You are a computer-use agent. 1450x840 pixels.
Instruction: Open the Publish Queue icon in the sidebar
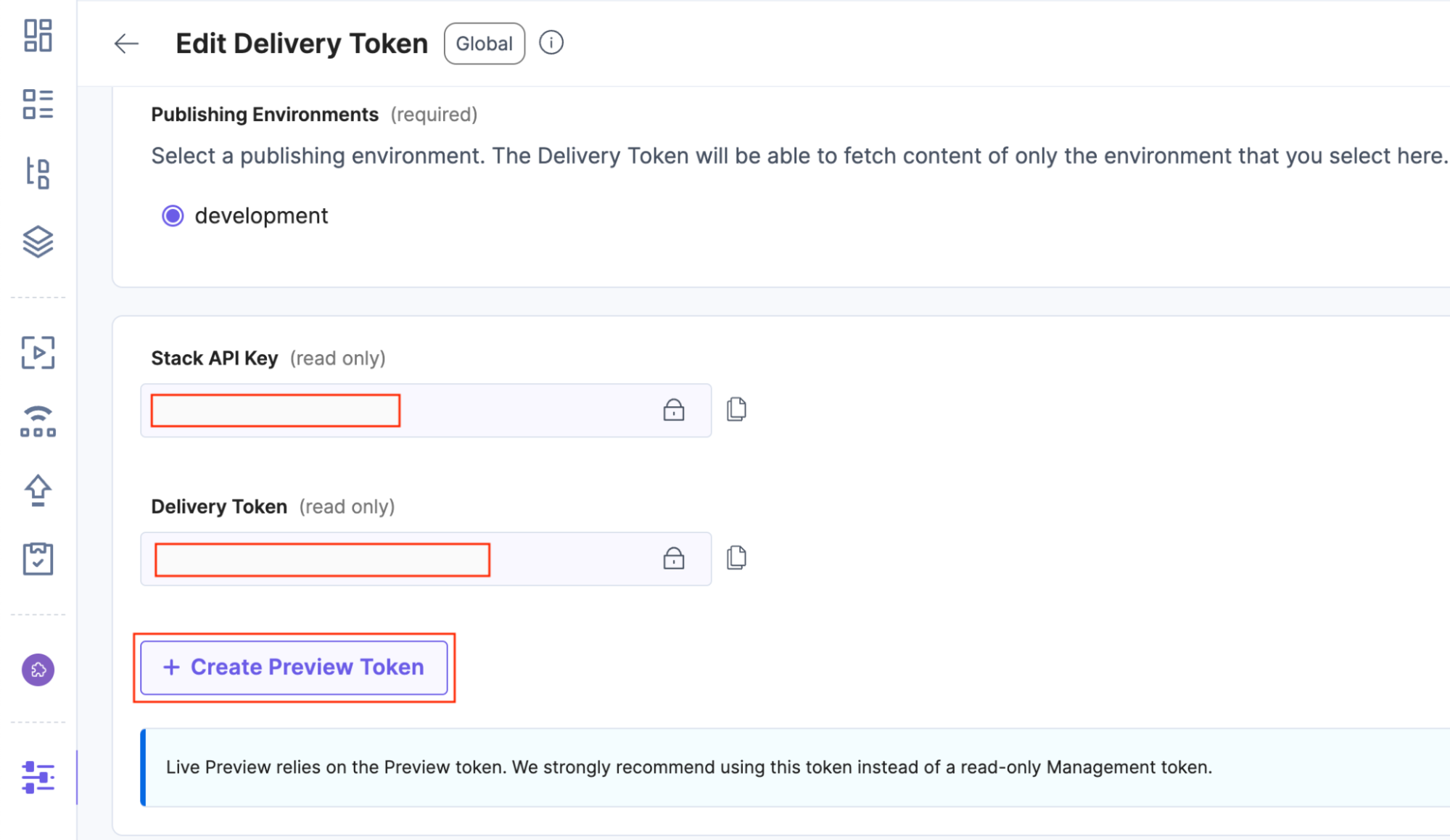38,421
